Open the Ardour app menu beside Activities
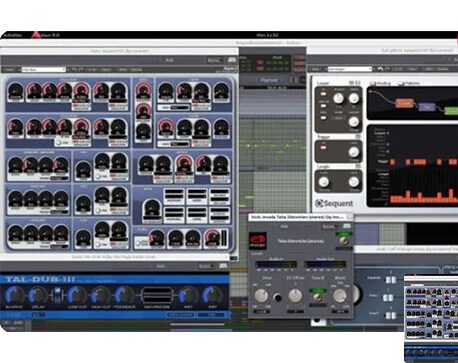The width and height of the screenshot is (458, 363). click(x=46, y=35)
